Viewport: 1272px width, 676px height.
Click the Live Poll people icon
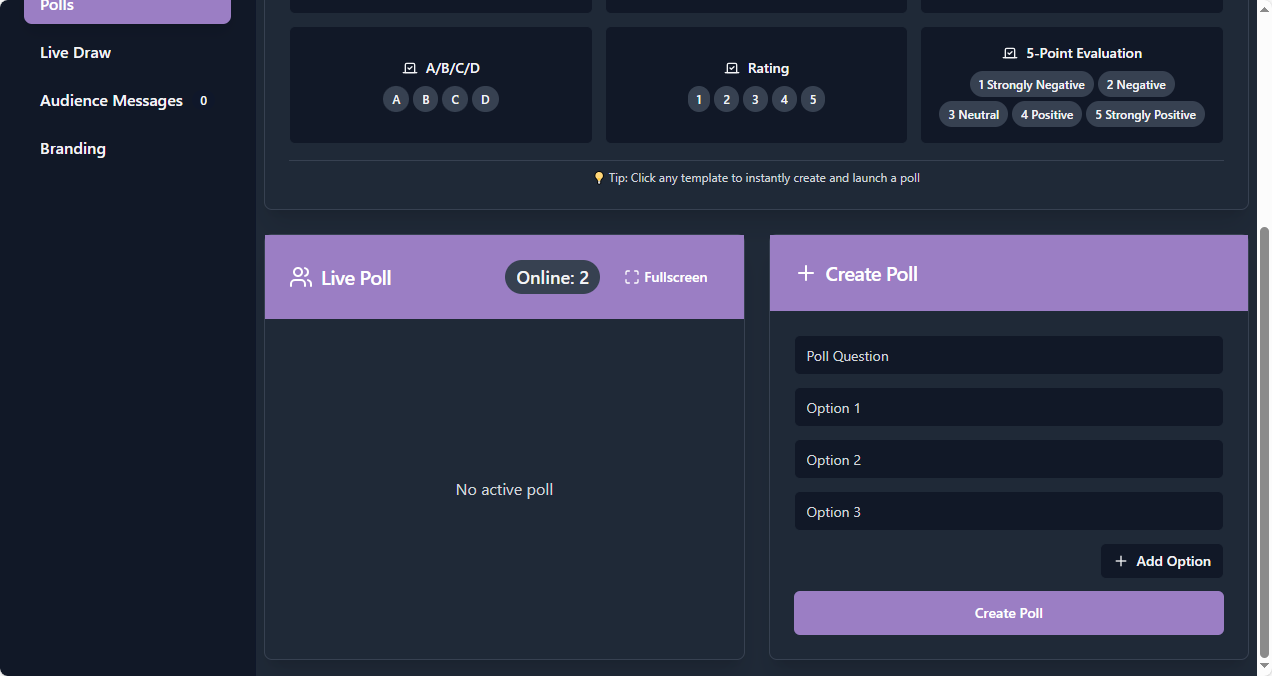[300, 278]
